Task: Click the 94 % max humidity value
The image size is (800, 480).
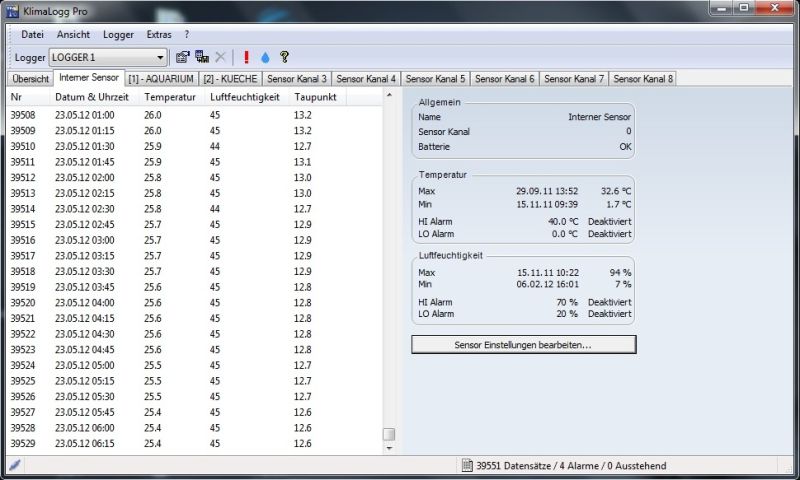Action: pyautogui.click(x=620, y=273)
